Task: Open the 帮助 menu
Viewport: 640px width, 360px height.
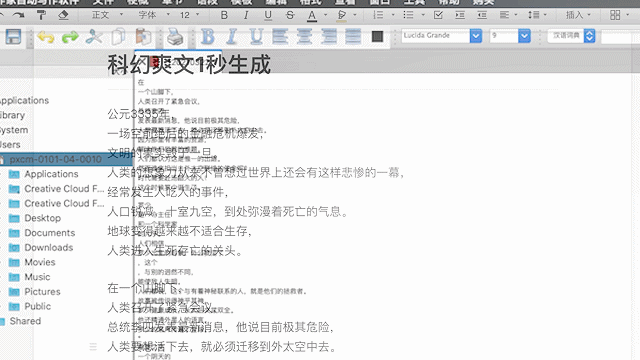Action: [x=449, y=2]
